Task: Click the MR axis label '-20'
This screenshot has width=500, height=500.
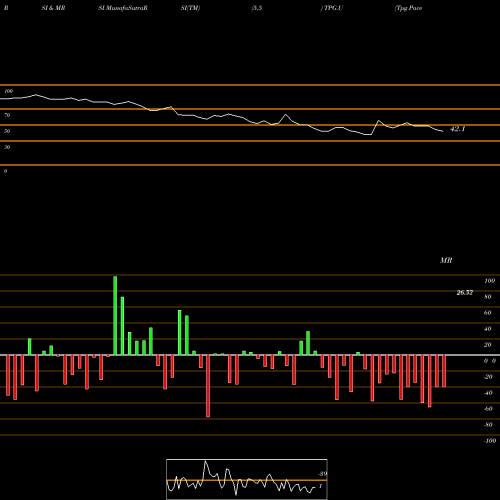Action: pos(488,377)
